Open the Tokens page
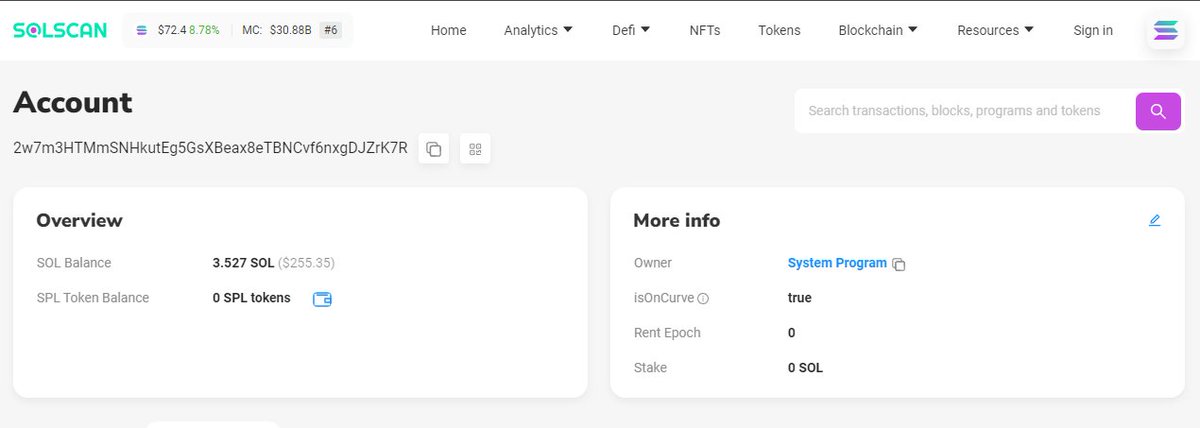 pyautogui.click(x=779, y=30)
